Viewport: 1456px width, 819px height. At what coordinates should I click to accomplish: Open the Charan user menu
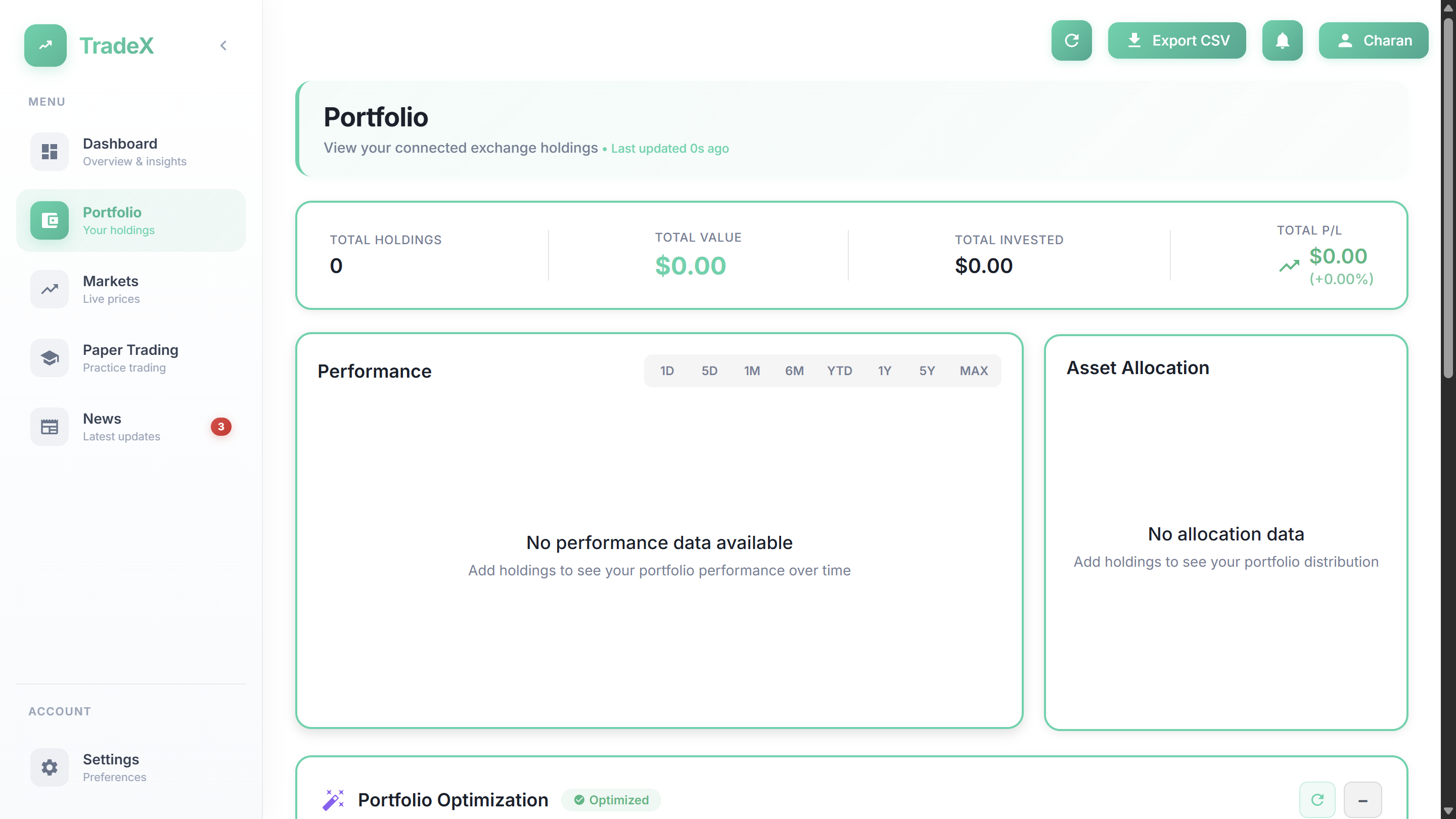pyautogui.click(x=1373, y=40)
